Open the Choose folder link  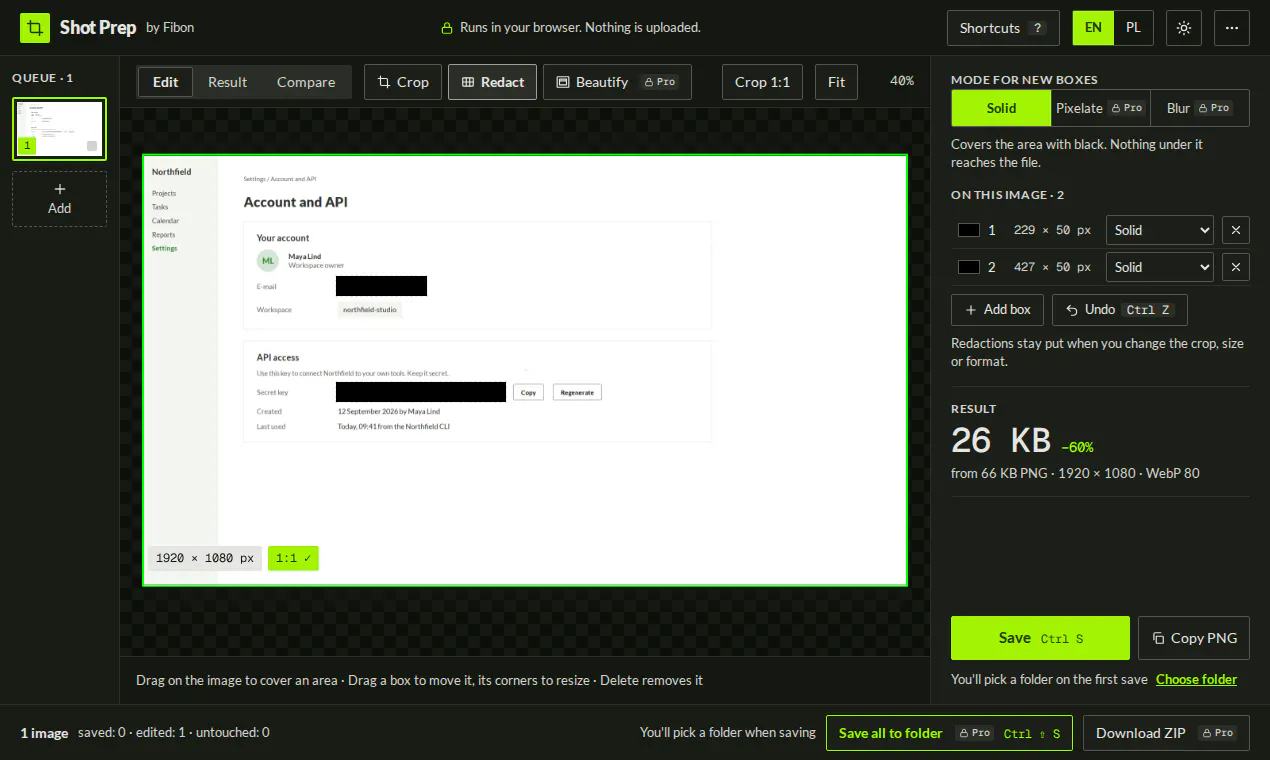(x=1196, y=679)
